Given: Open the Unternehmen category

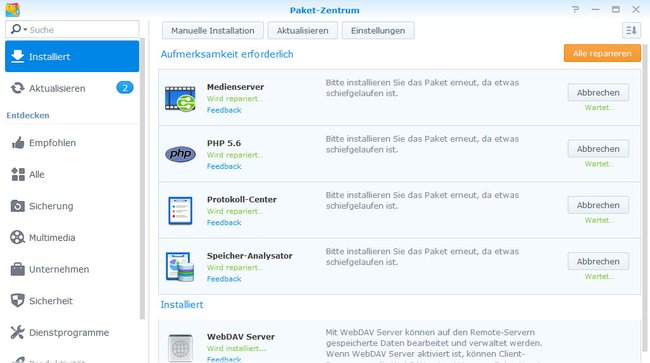Looking at the screenshot, I should [72, 269].
